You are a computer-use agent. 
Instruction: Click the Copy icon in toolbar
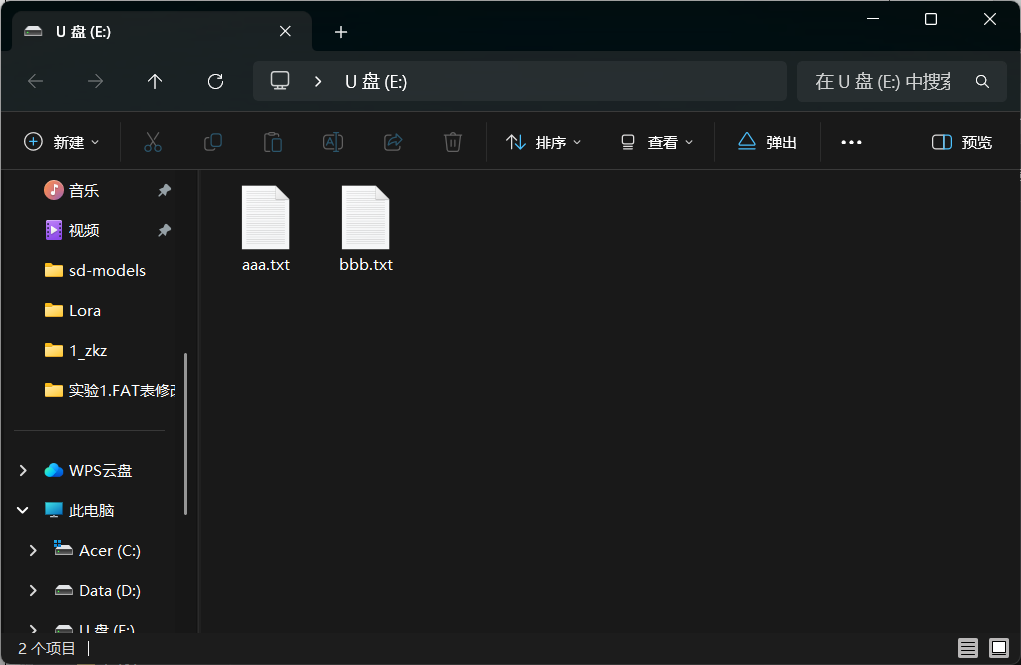pyautogui.click(x=212, y=142)
